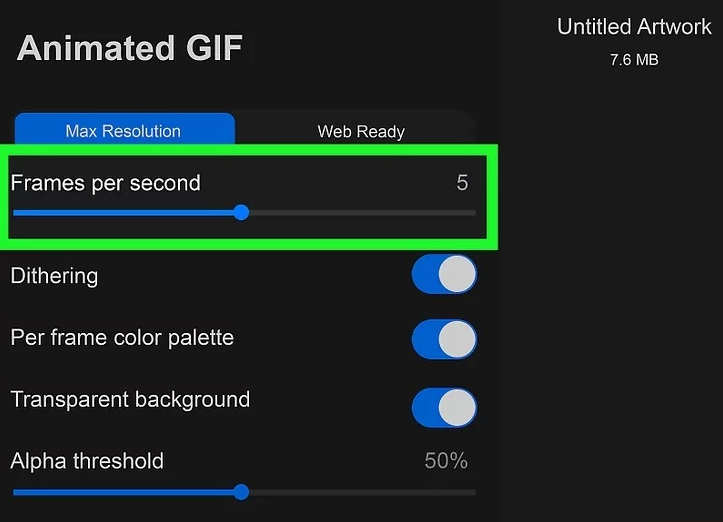
Task: Click the Untitled Artwork title
Action: 634,27
